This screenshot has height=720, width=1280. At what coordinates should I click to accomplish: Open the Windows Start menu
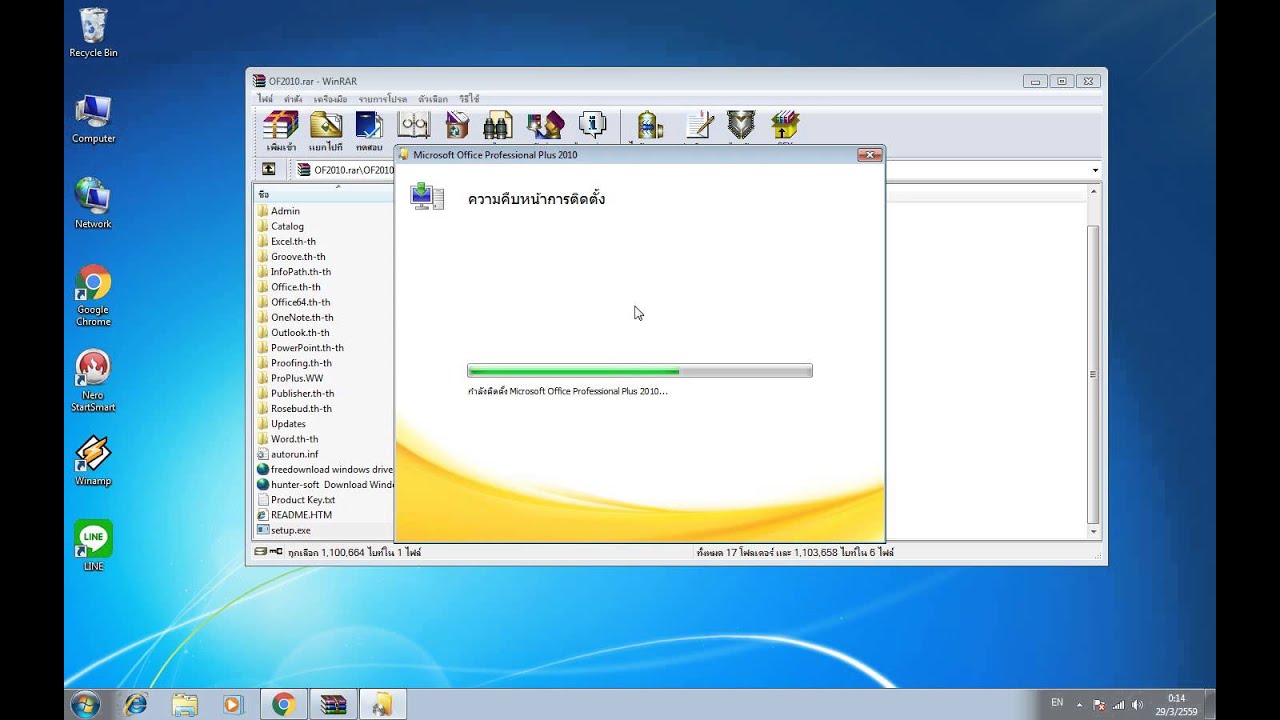(86, 704)
